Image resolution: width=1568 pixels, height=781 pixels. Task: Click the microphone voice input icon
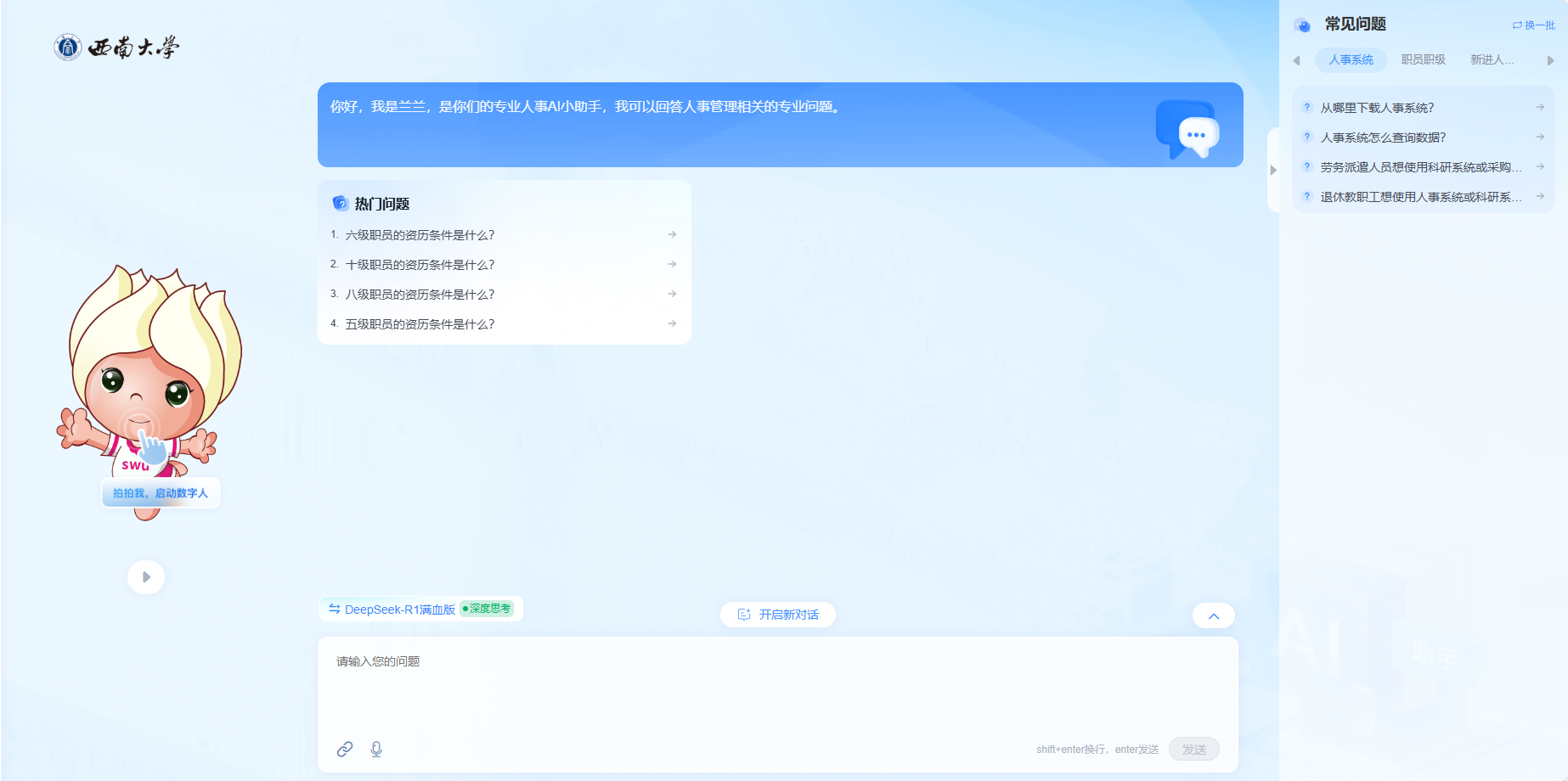tap(376, 749)
